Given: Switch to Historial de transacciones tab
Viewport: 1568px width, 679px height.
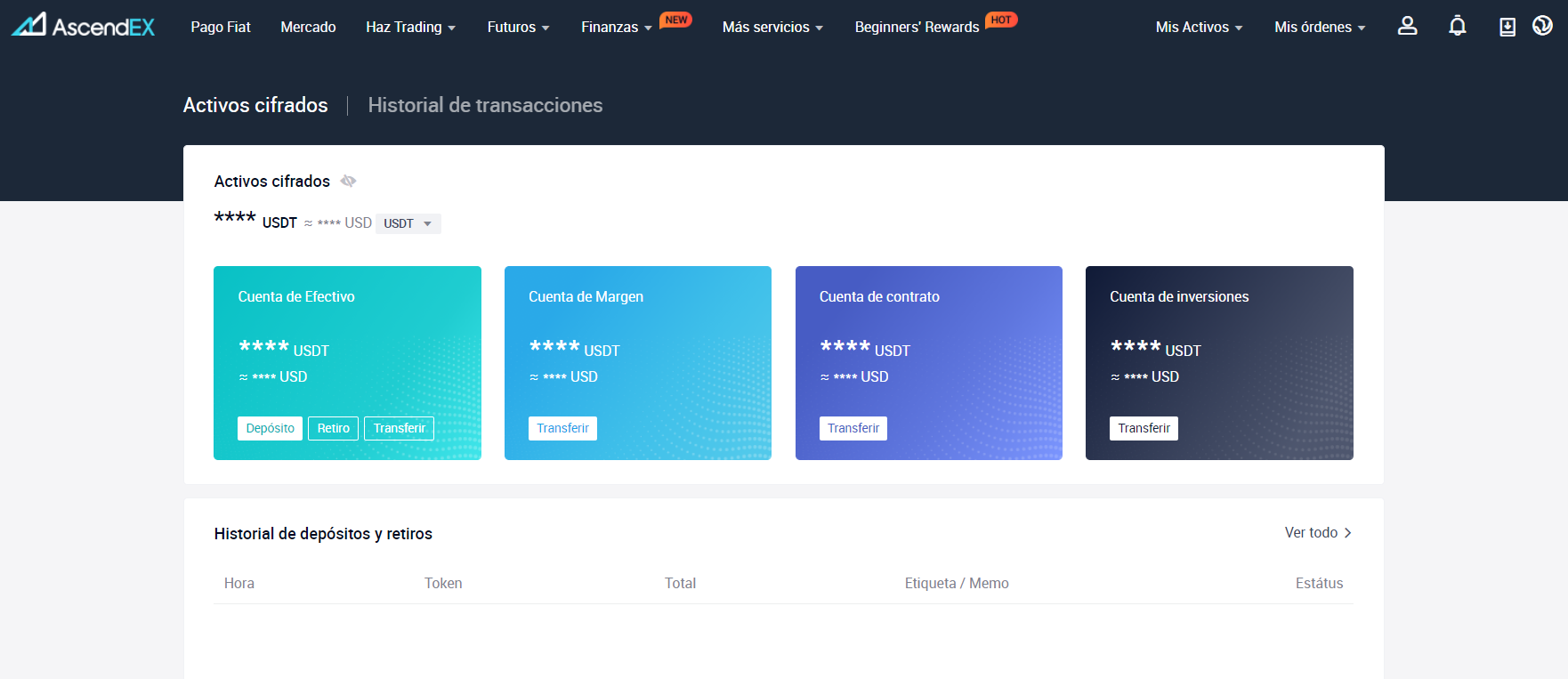Looking at the screenshot, I should pyautogui.click(x=485, y=105).
